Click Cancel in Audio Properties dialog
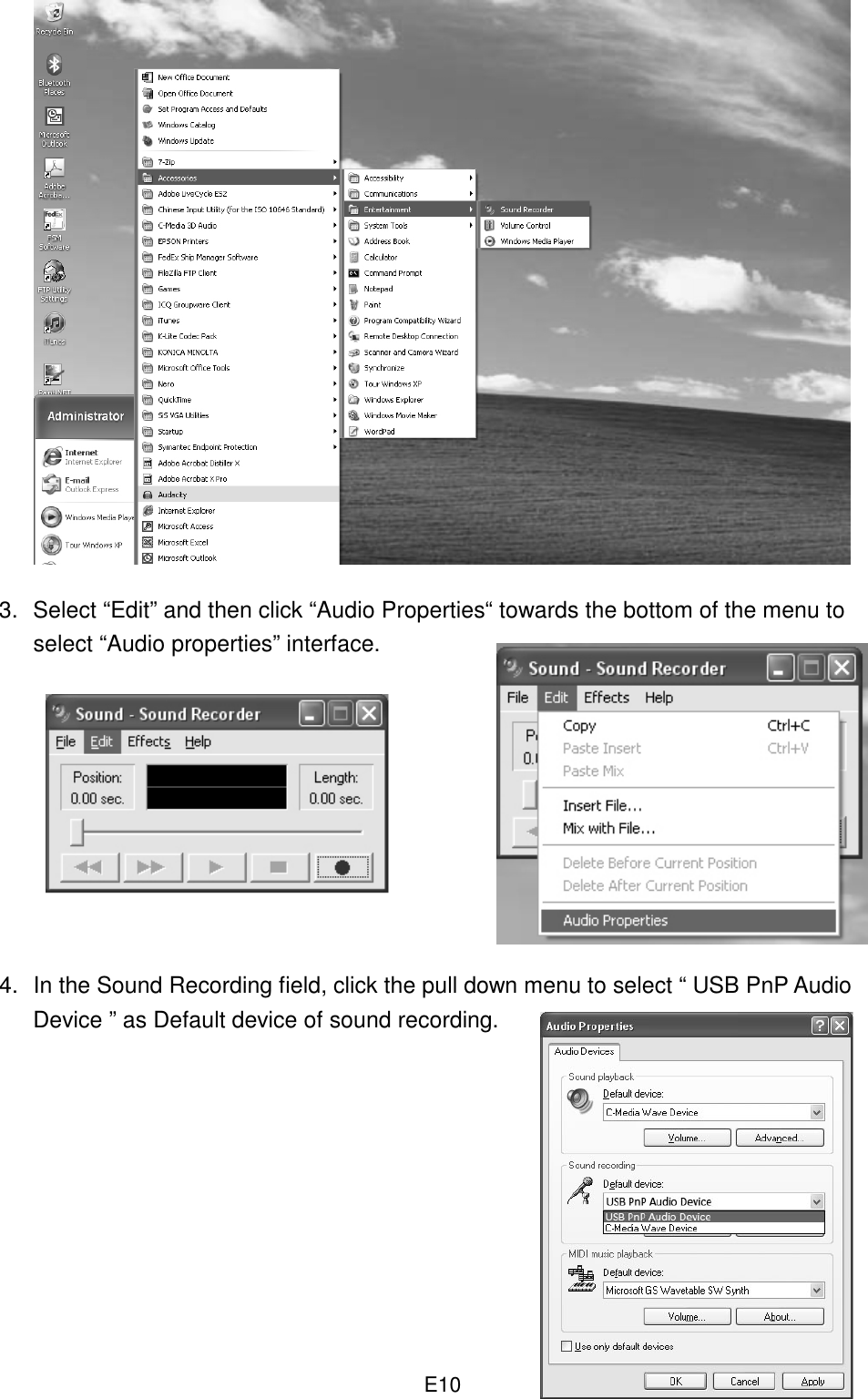 pos(744,1381)
